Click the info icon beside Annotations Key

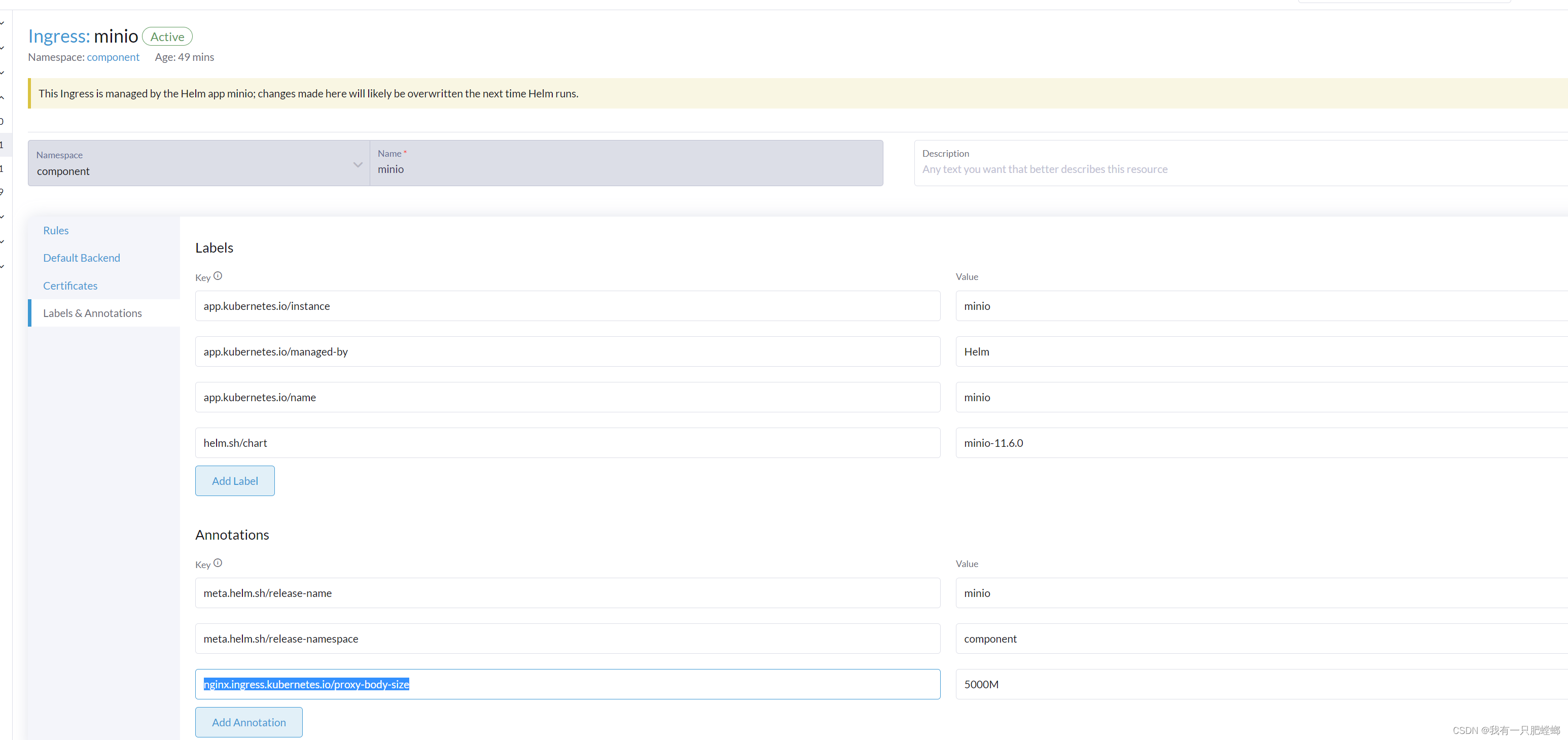[x=218, y=563]
